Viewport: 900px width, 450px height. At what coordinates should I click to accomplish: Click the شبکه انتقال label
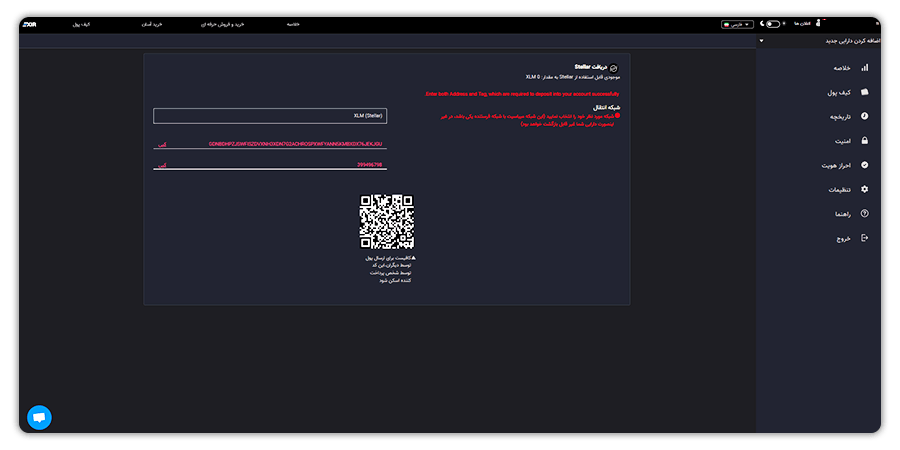pyautogui.click(x=607, y=107)
